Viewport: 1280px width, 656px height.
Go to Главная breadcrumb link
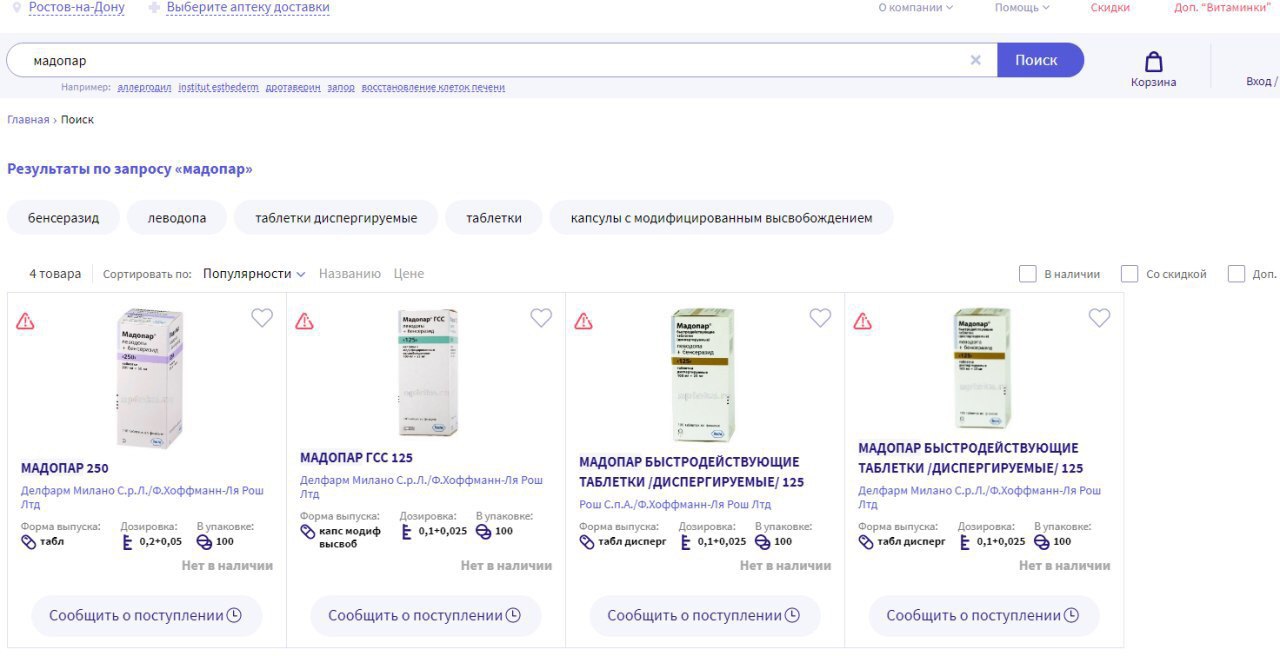[x=28, y=120]
